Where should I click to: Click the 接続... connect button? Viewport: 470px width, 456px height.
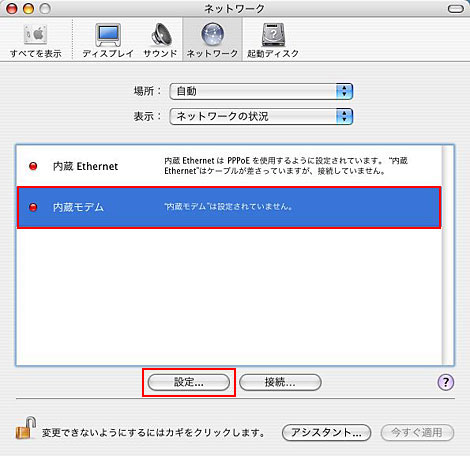tap(280, 382)
